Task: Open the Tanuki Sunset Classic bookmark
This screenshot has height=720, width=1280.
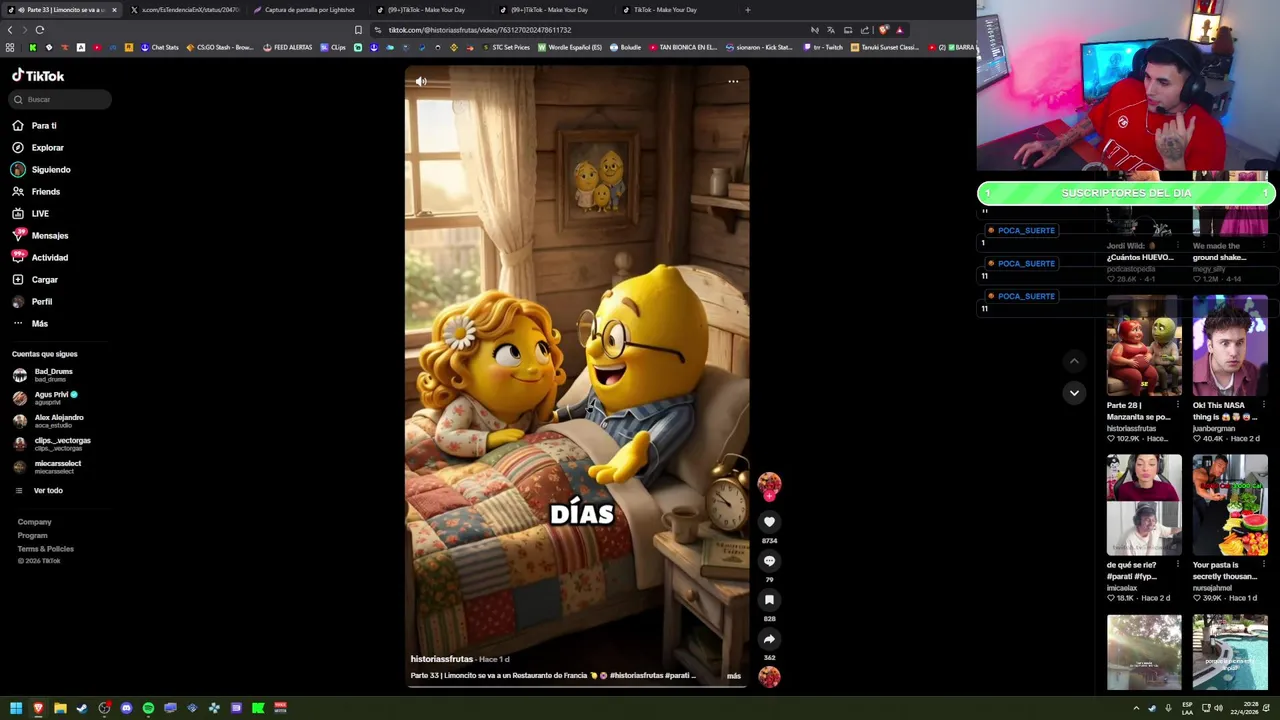Action: [x=884, y=47]
